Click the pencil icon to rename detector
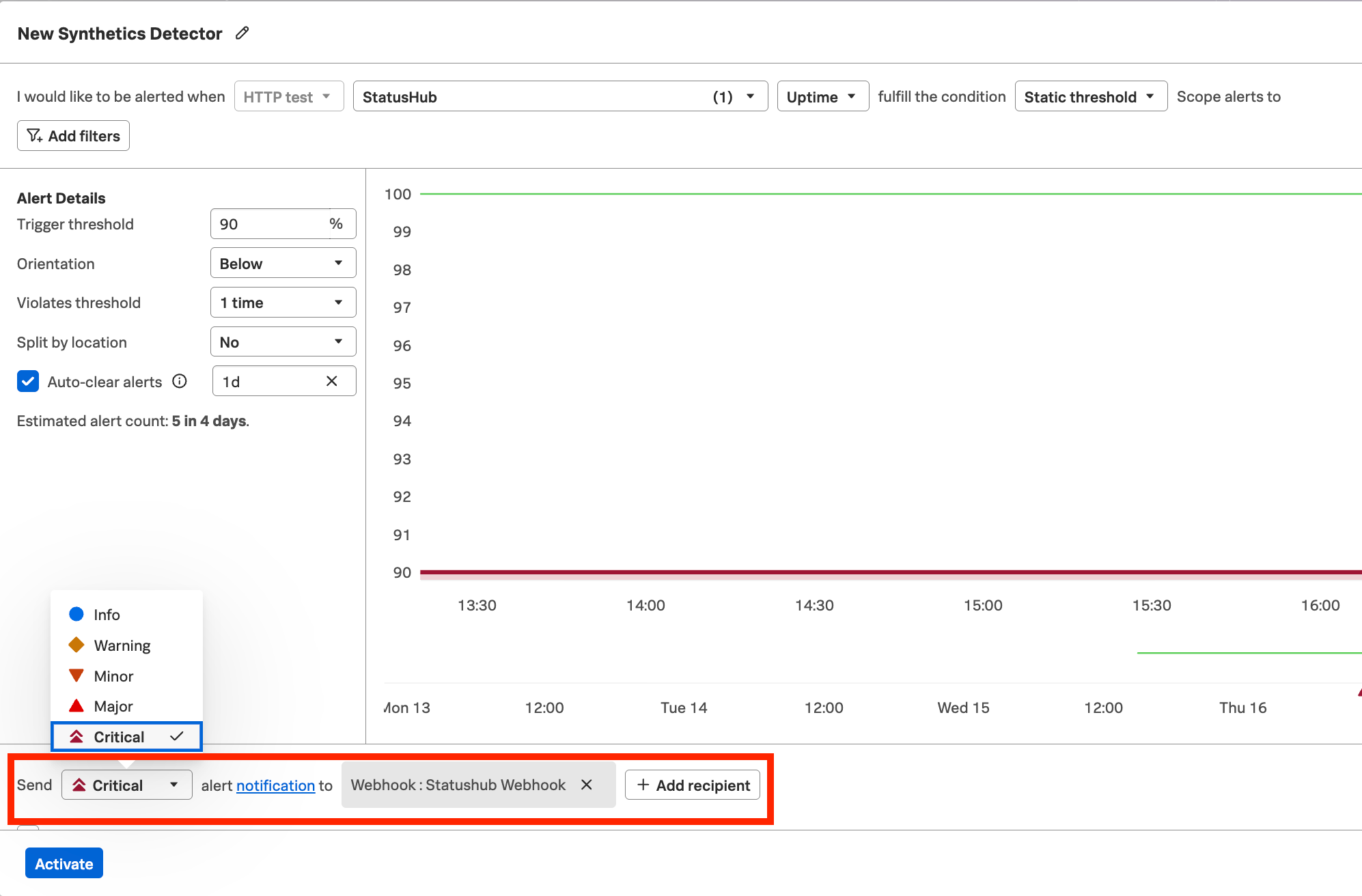Screen dimensions: 1362x896 (242, 33)
